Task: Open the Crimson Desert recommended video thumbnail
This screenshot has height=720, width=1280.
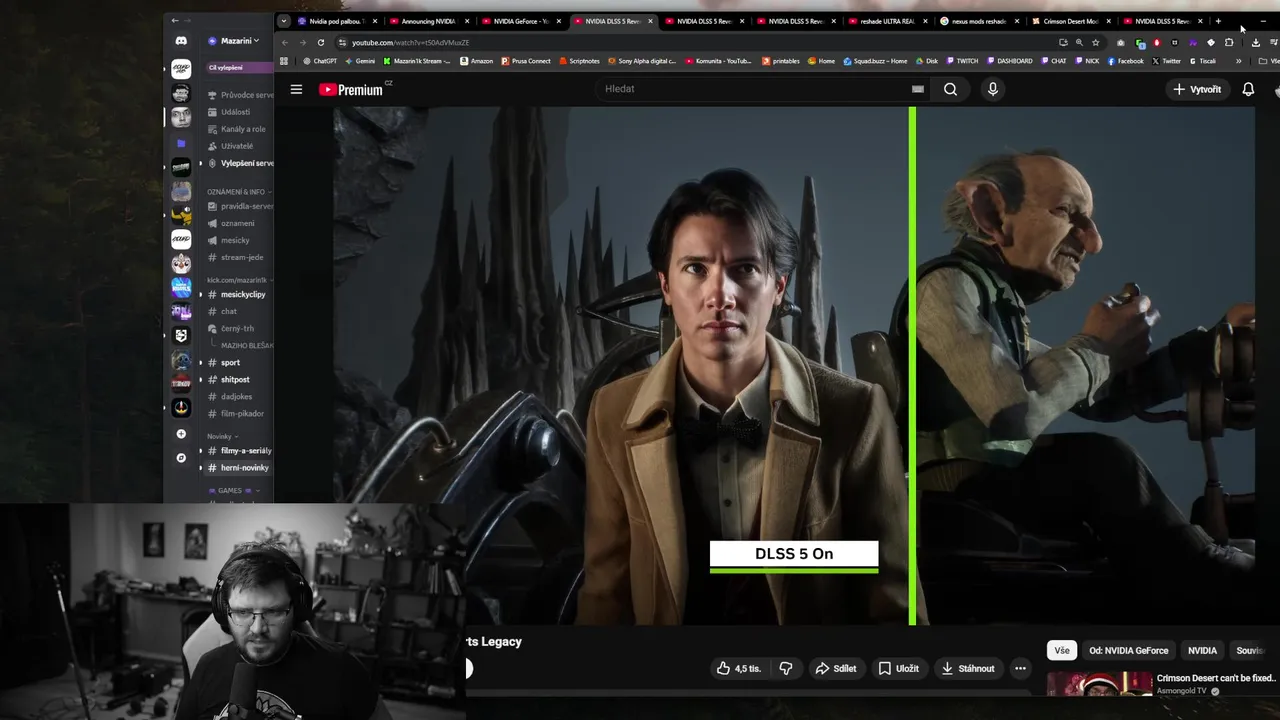Action: pos(1100,684)
